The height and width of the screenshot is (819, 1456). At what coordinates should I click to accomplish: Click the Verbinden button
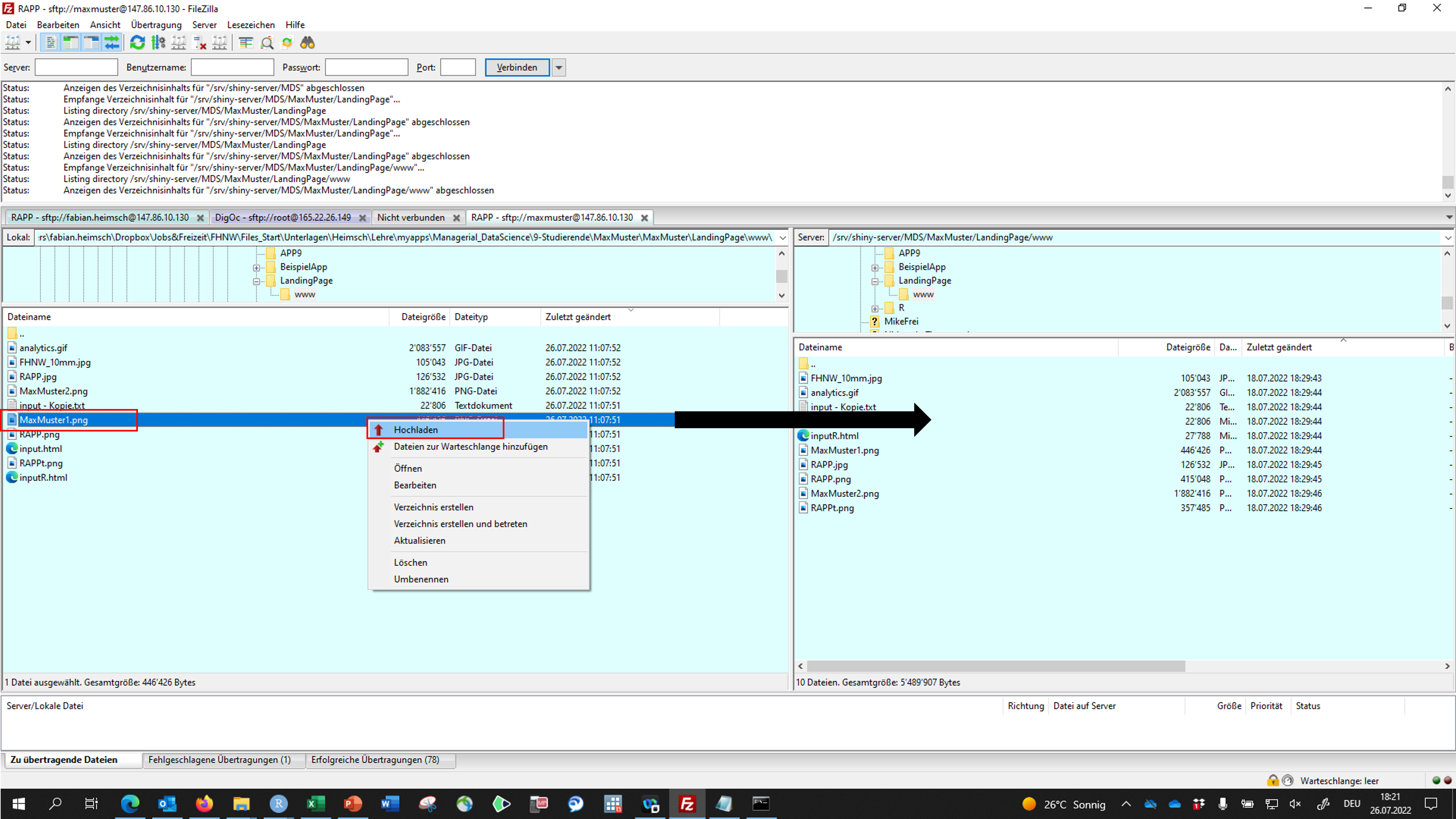coord(517,67)
